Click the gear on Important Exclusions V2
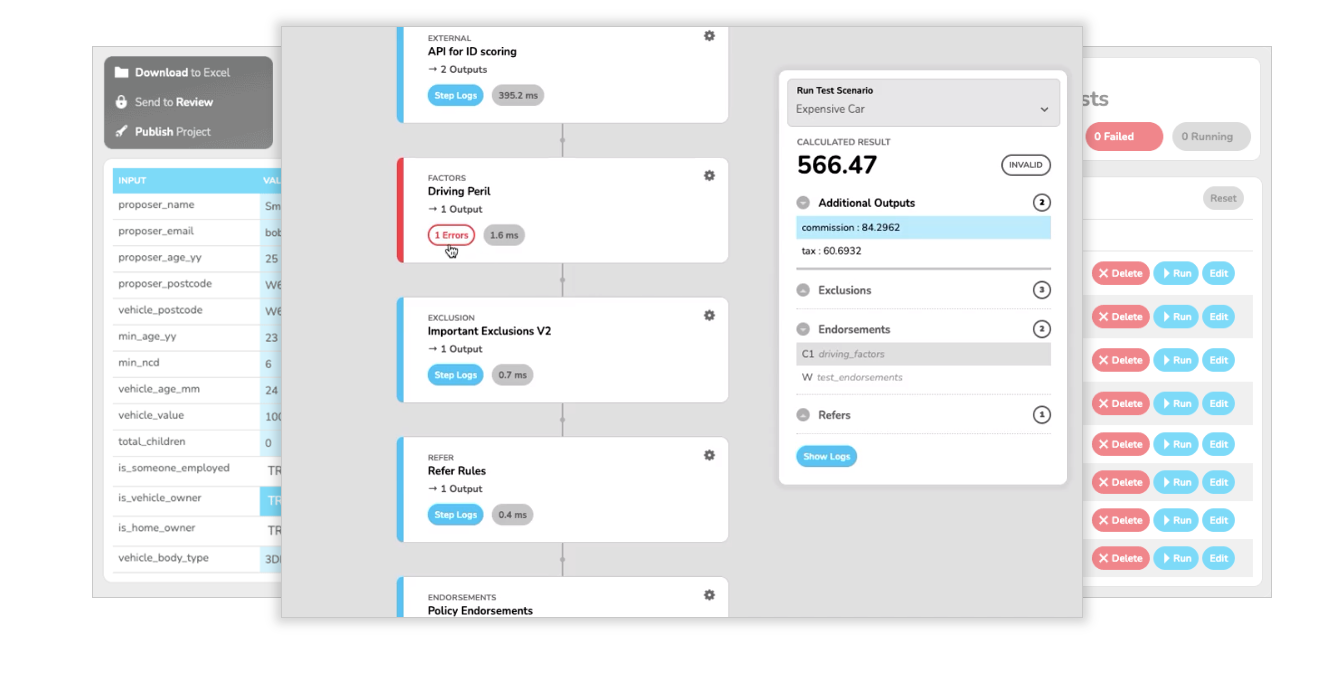 point(709,314)
